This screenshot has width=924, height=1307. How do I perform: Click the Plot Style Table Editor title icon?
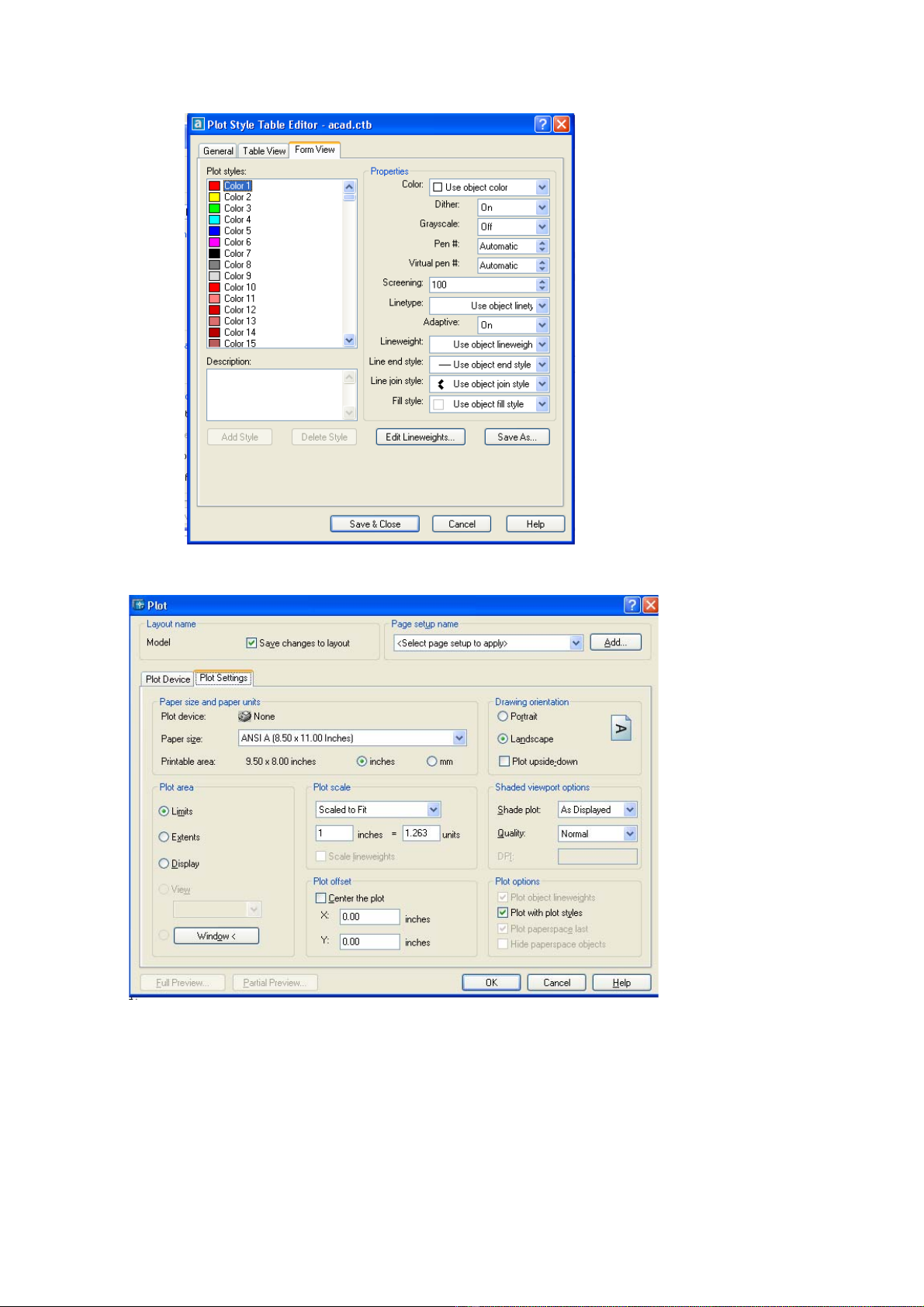click(198, 124)
